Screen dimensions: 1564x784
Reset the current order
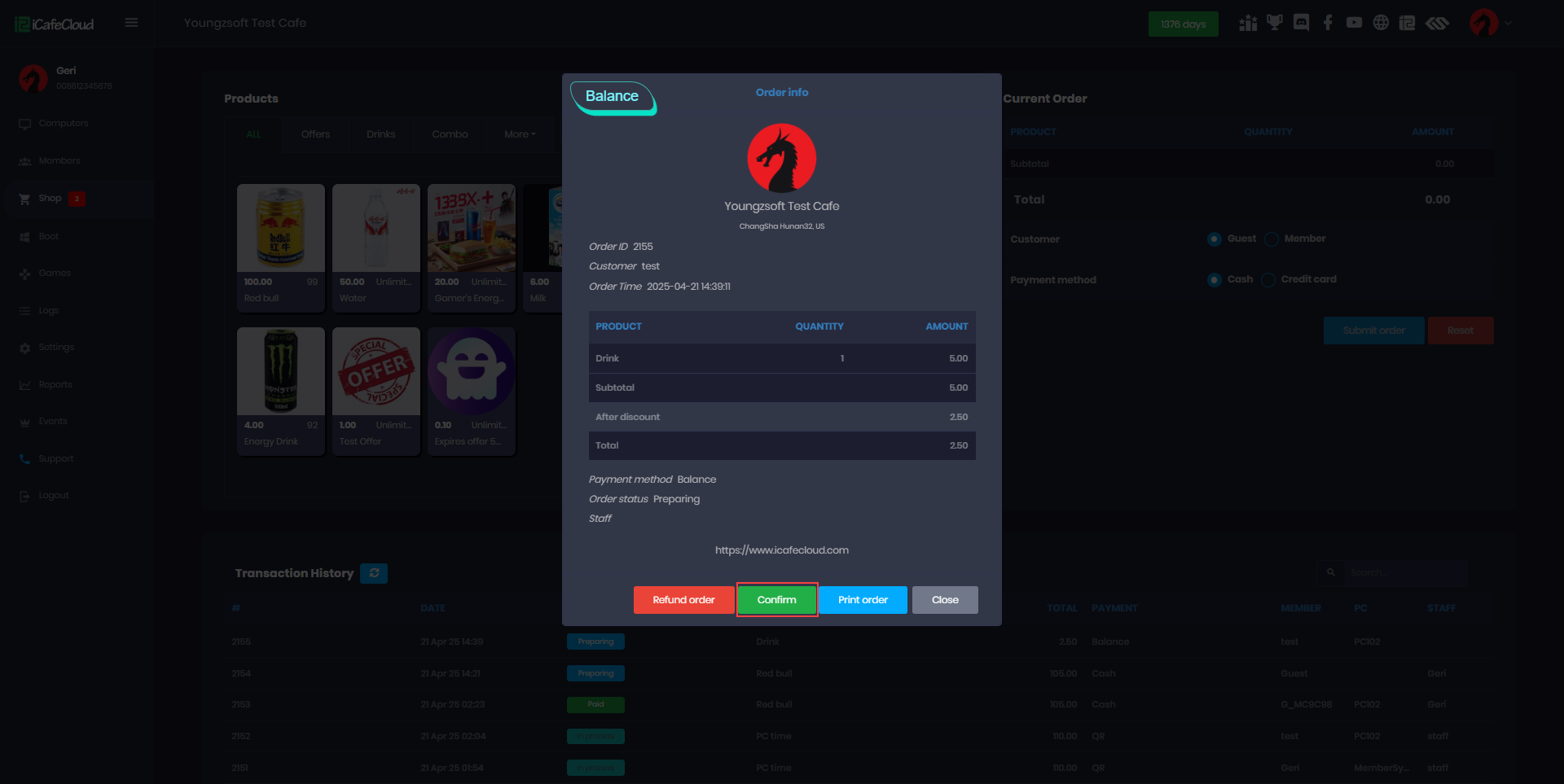tap(1461, 331)
